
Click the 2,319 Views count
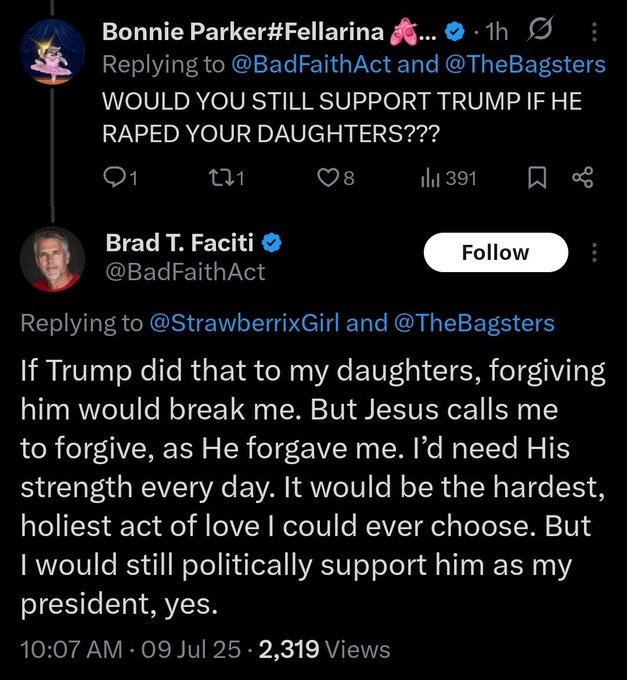pyautogui.click(x=324, y=649)
